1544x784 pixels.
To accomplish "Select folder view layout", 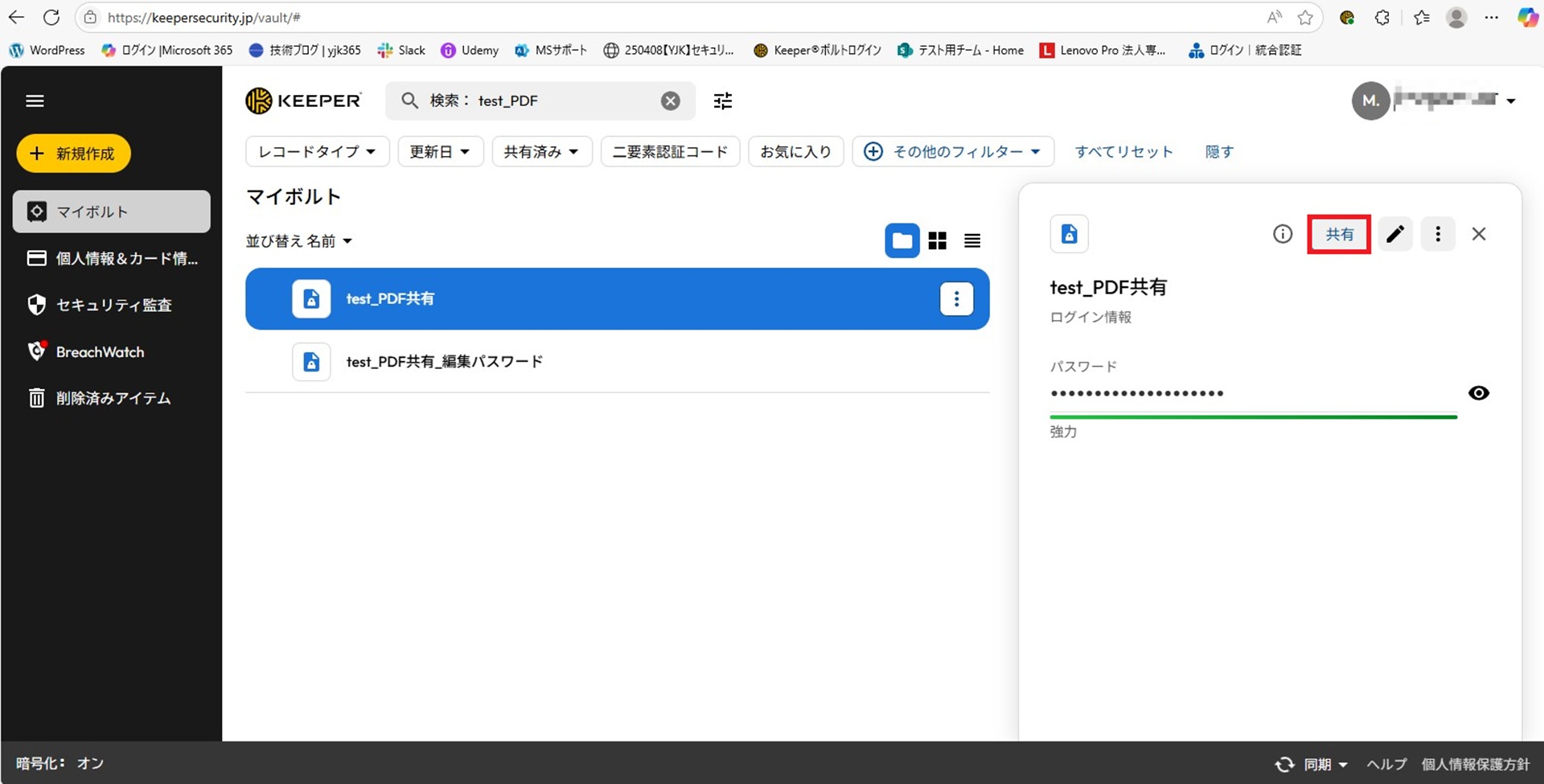I will point(901,241).
